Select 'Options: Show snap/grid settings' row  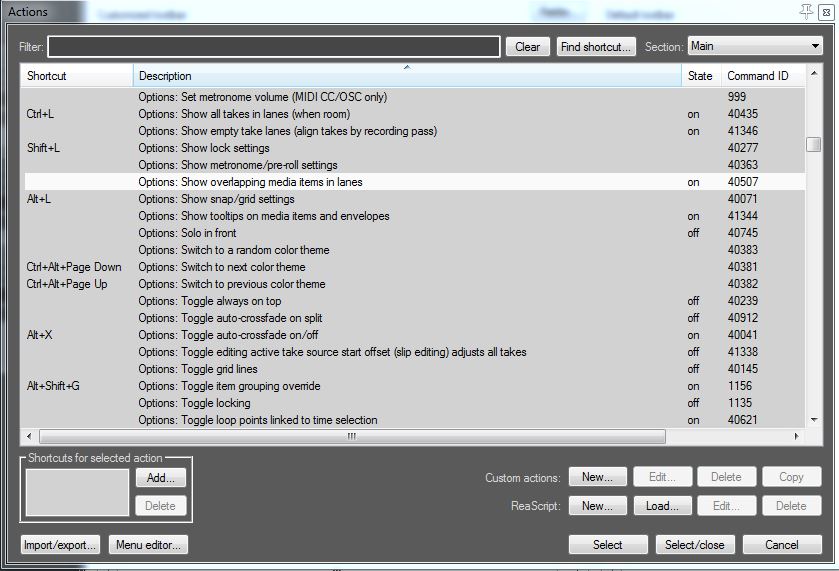(x=415, y=199)
